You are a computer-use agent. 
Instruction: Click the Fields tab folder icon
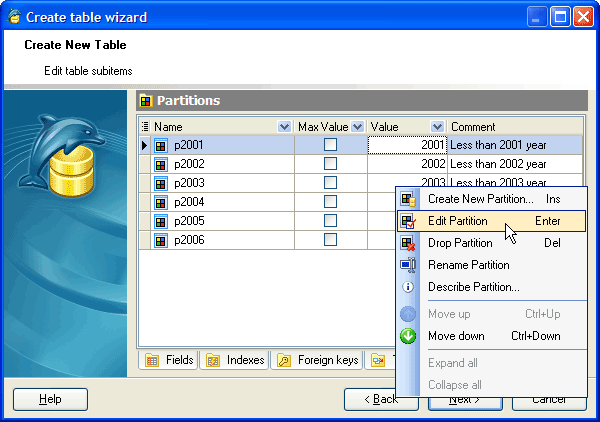[x=152, y=360]
